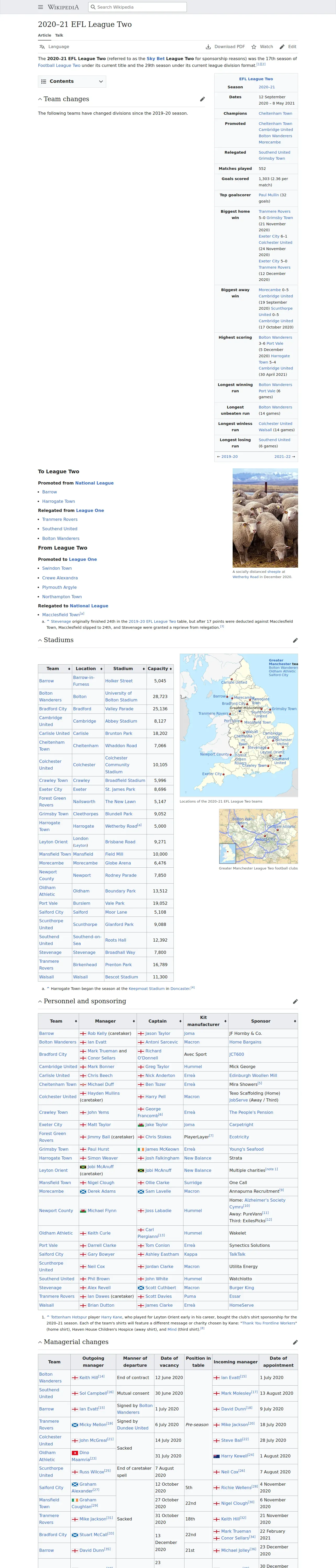This screenshot has height=1568, width=336.
Task: Click the magnifier search icon
Action: [93, 7]
